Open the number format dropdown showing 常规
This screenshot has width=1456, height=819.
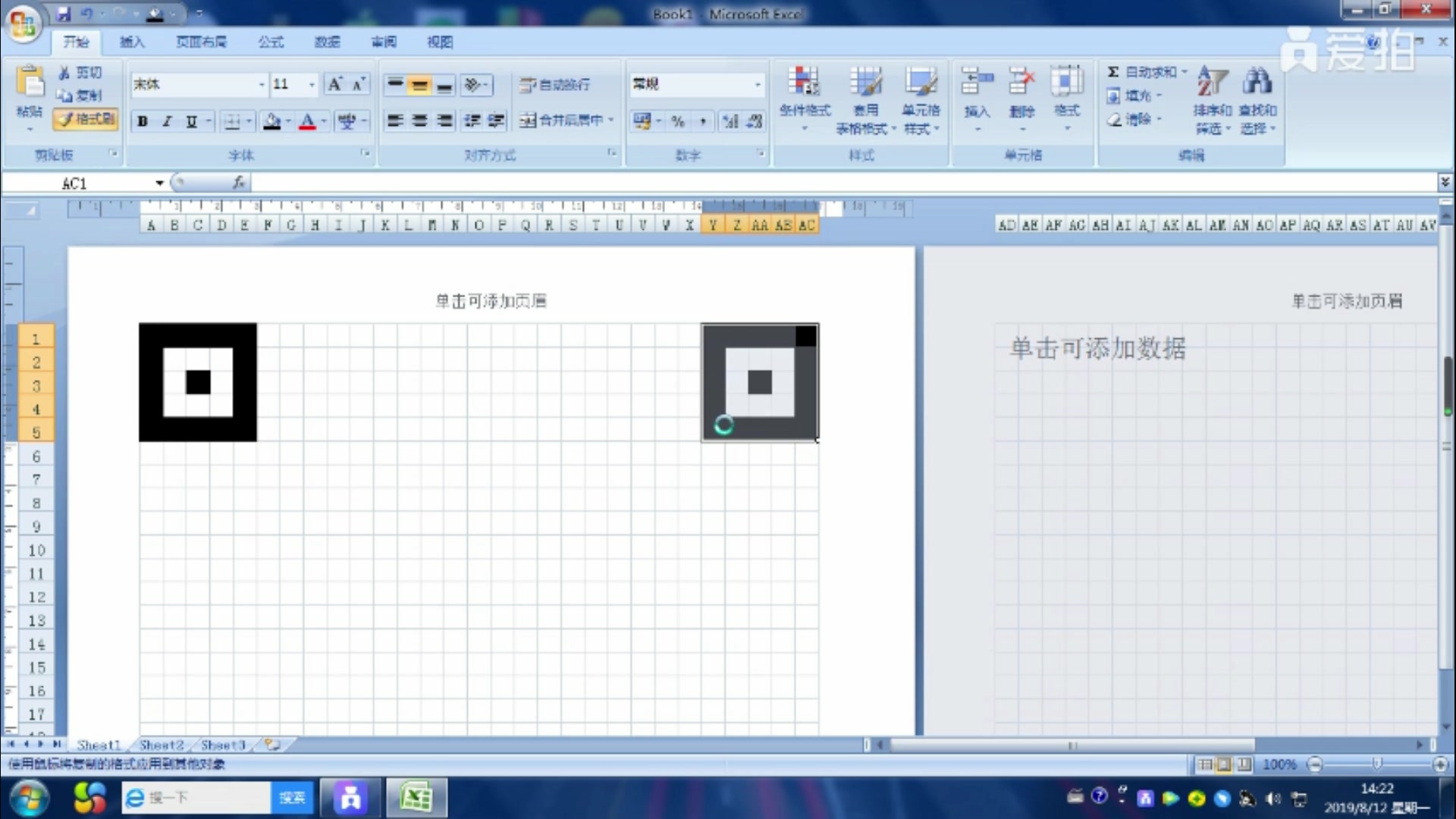point(759,84)
